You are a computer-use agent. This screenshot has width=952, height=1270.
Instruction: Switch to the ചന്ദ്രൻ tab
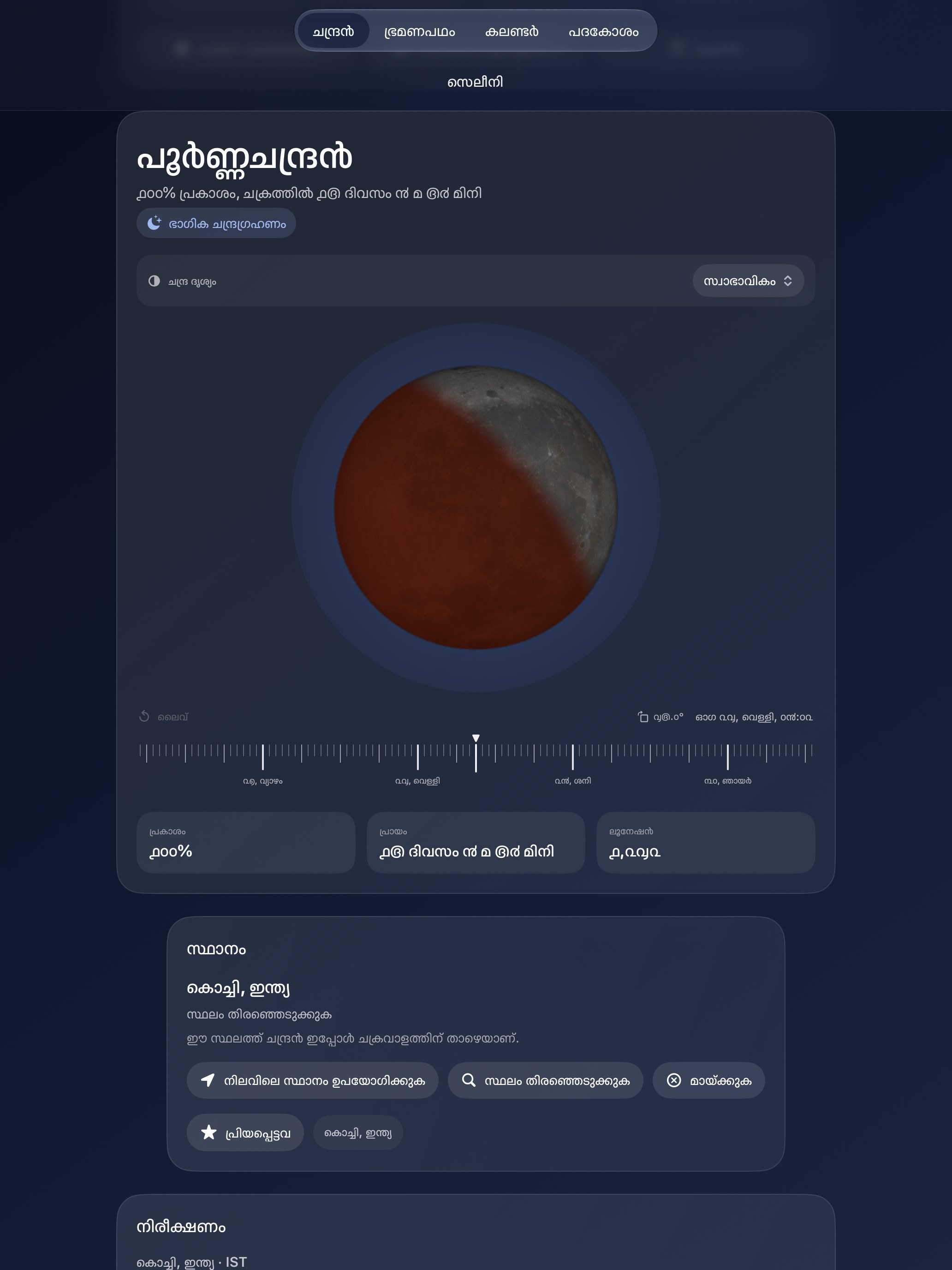point(333,31)
